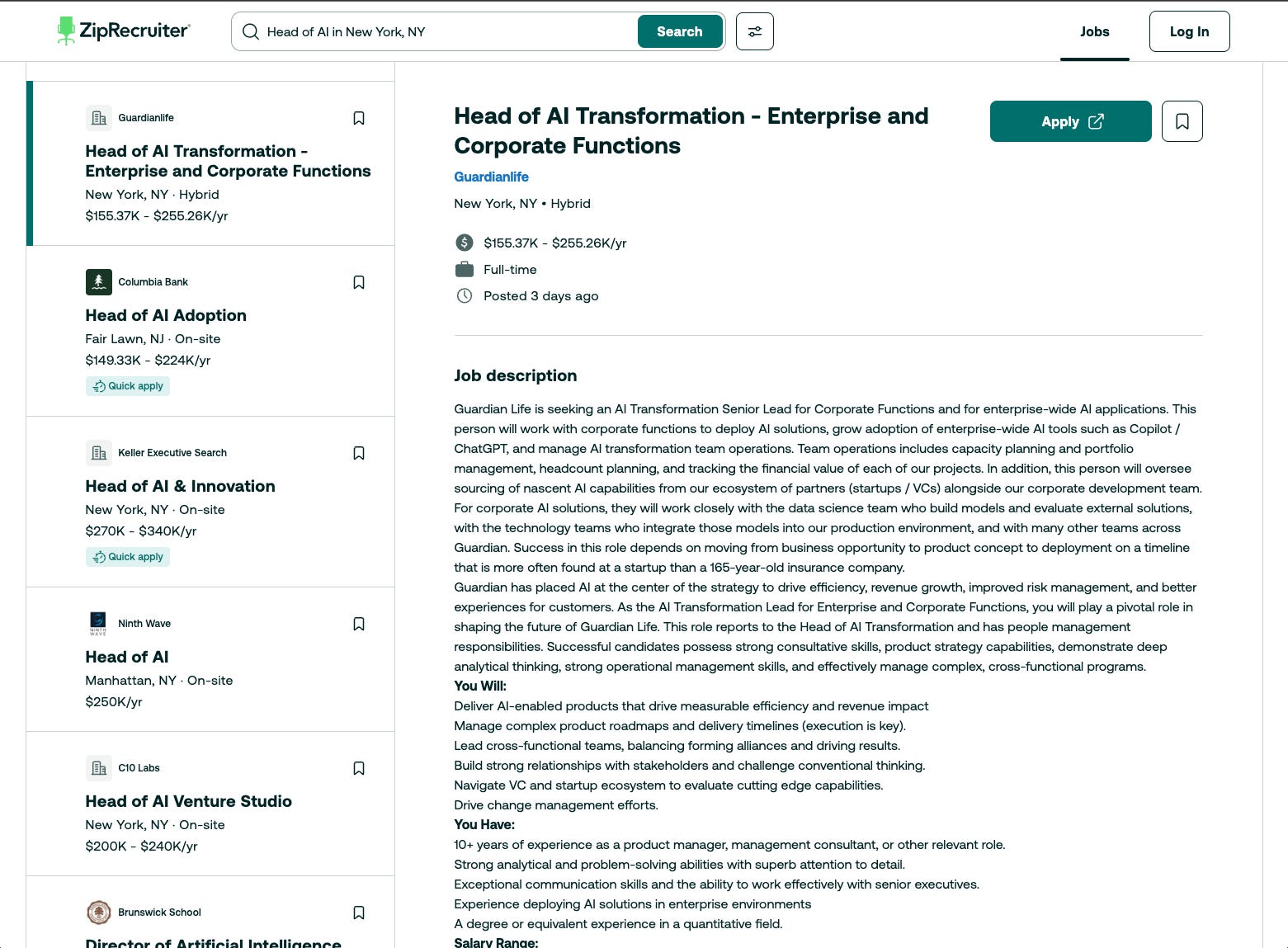Click the 'You Have:' heading text
The height and width of the screenshot is (948, 1288).
pos(484,824)
